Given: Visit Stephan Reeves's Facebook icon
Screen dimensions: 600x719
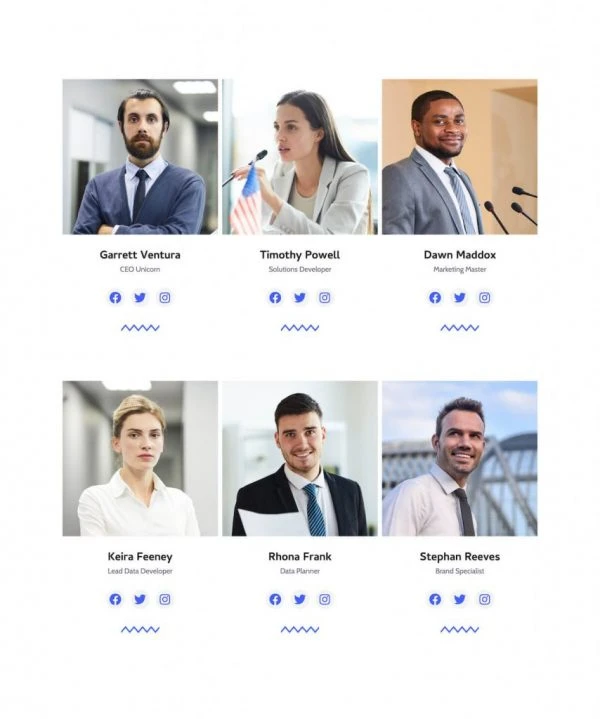Looking at the screenshot, I should click(435, 599).
